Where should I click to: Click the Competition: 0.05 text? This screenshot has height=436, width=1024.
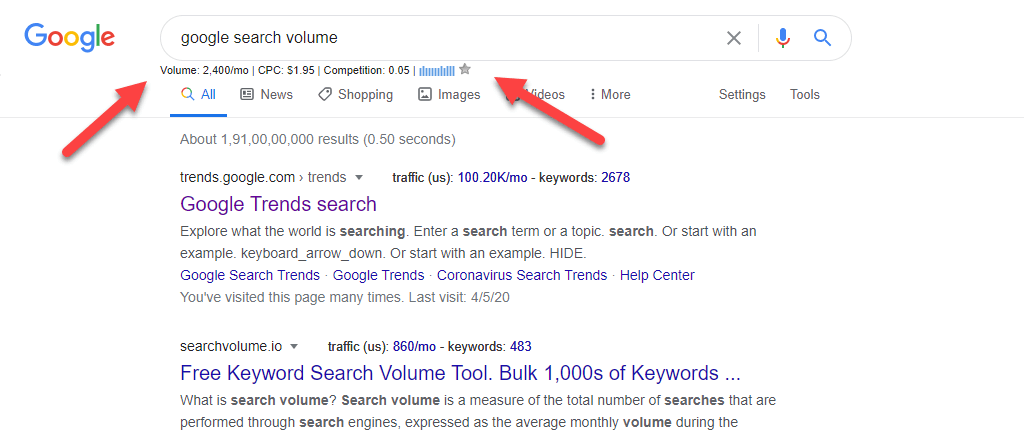[366, 70]
